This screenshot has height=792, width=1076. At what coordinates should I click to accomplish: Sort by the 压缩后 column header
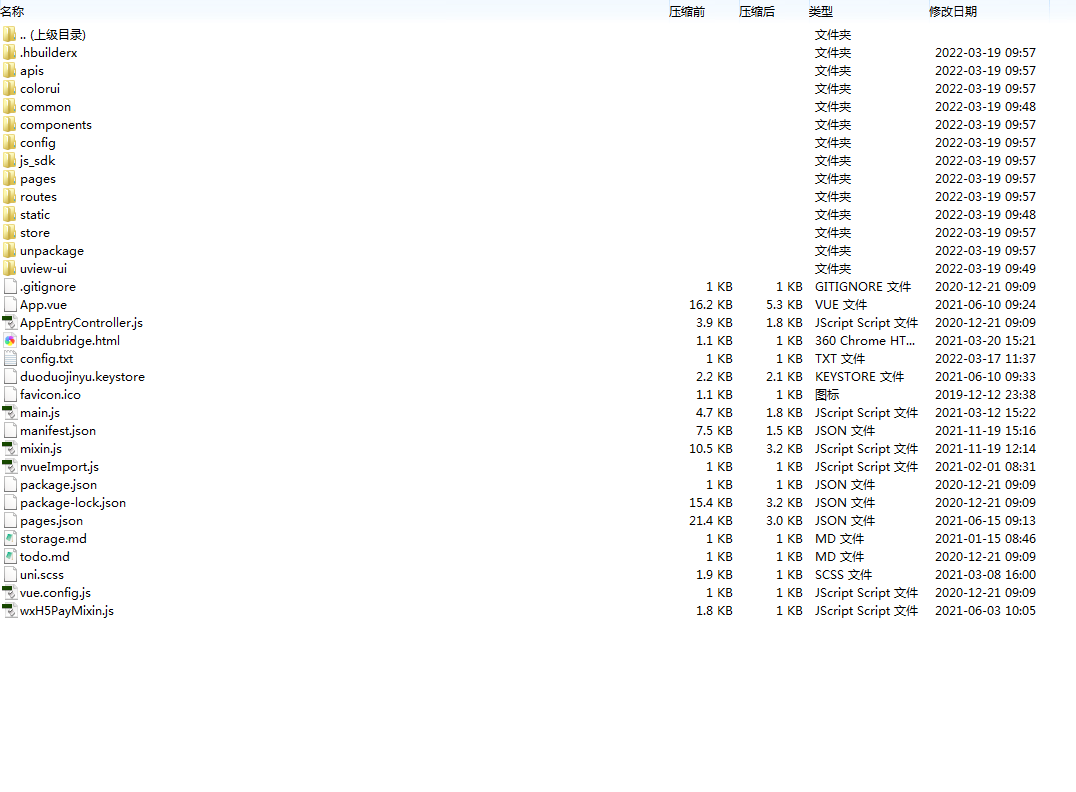[757, 12]
